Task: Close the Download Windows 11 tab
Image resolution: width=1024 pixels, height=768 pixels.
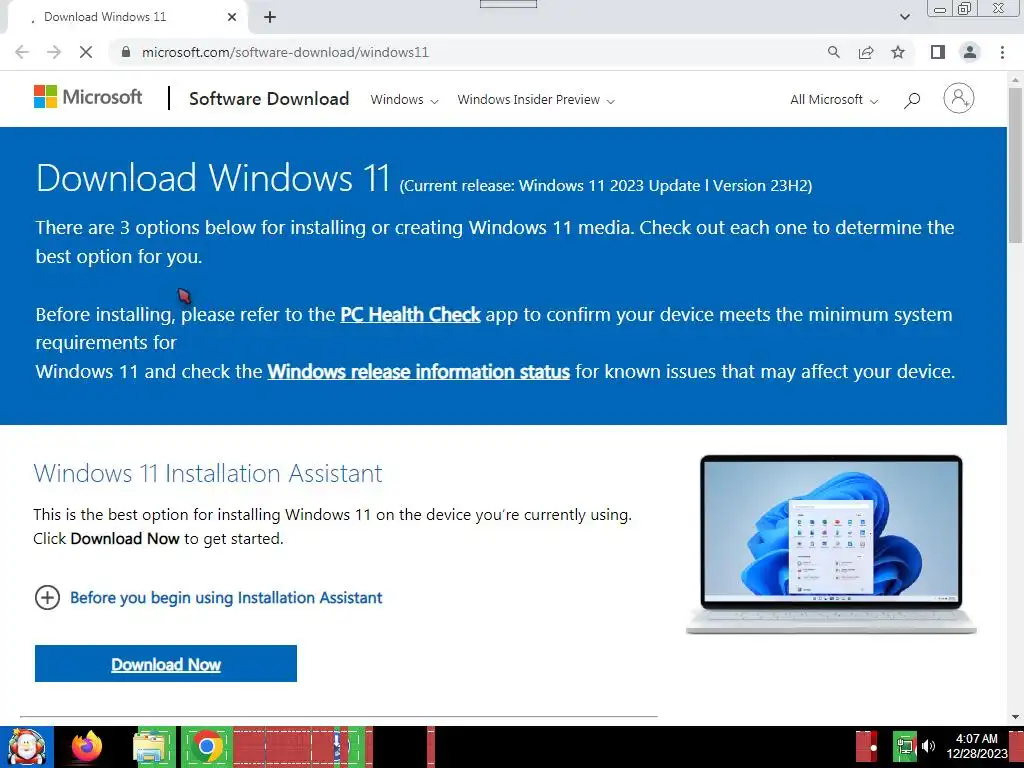Action: point(232,18)
